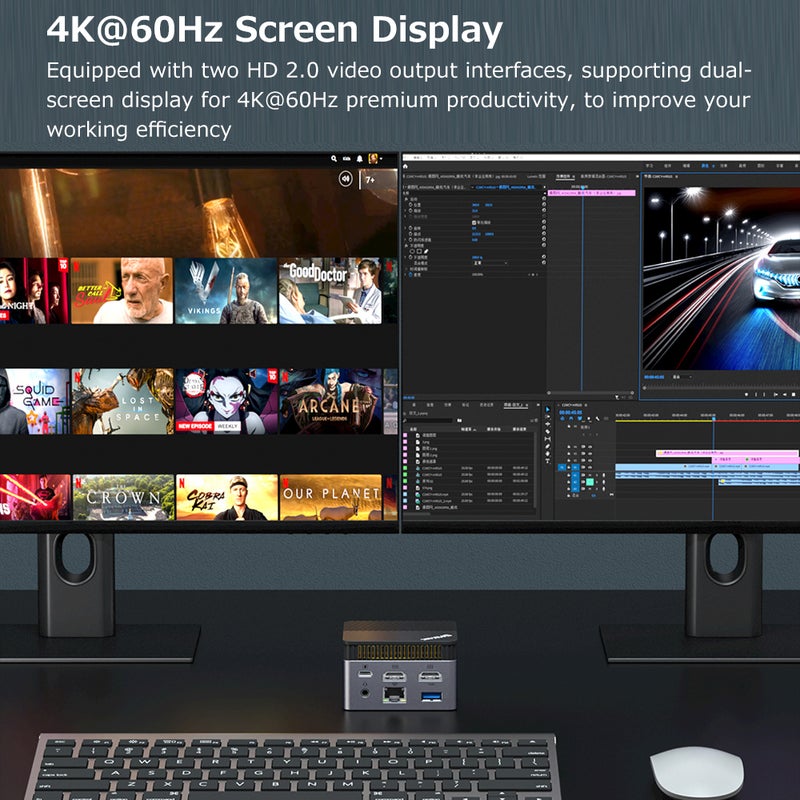Open the Netflix search magnifier
This screenshot has width=800, height=800.
(x=334, y=159)
